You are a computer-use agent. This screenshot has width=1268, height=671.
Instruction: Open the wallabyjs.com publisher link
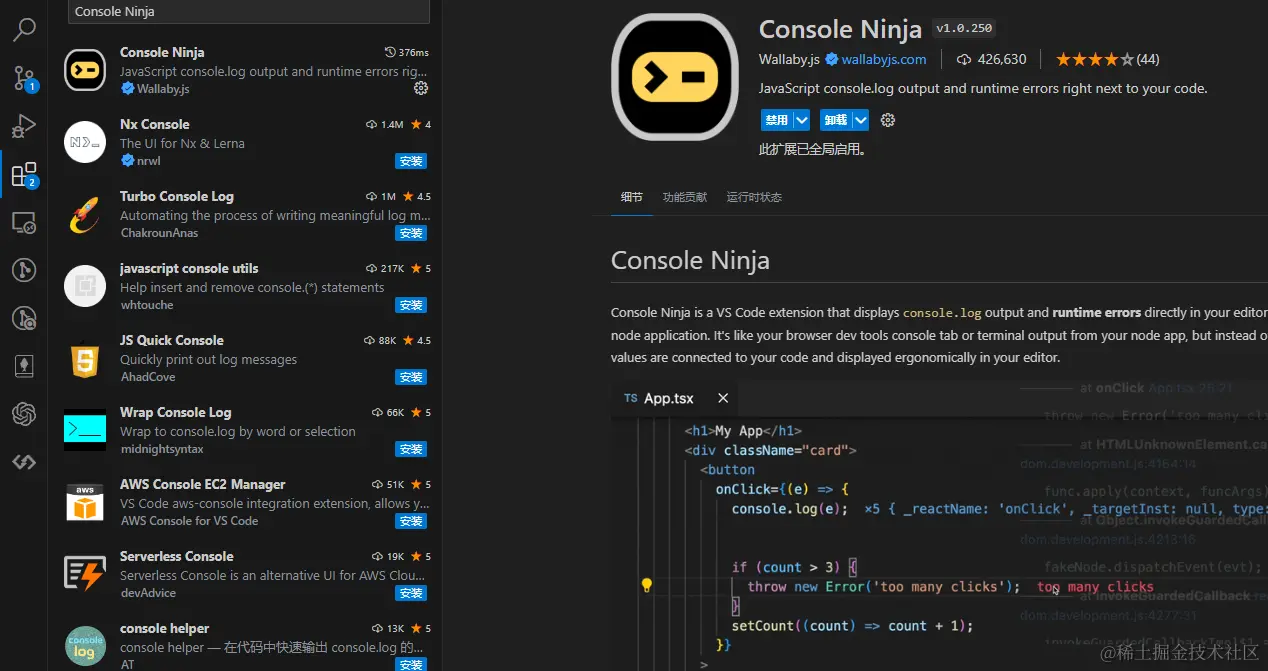[x=884, y=59]
